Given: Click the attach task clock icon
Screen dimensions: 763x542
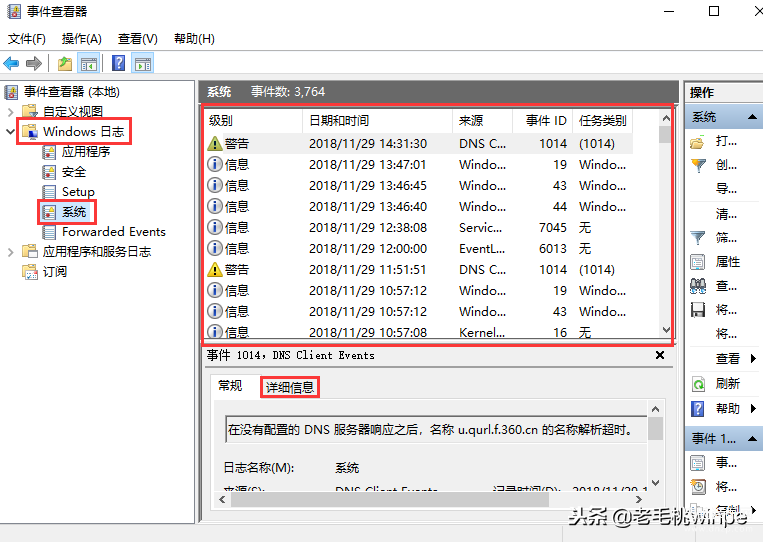Looking at the screenshot, I should coord(698,487).
